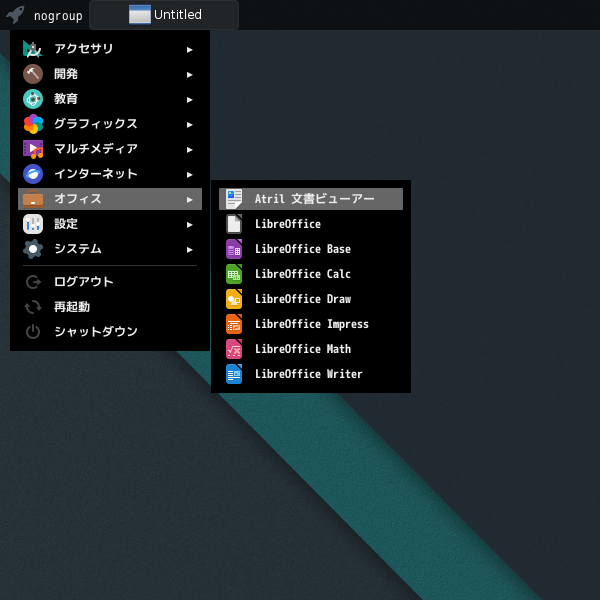Click the Untitled taskbar window button
This screenshot has width=600, height=600.
coord(164,15)
